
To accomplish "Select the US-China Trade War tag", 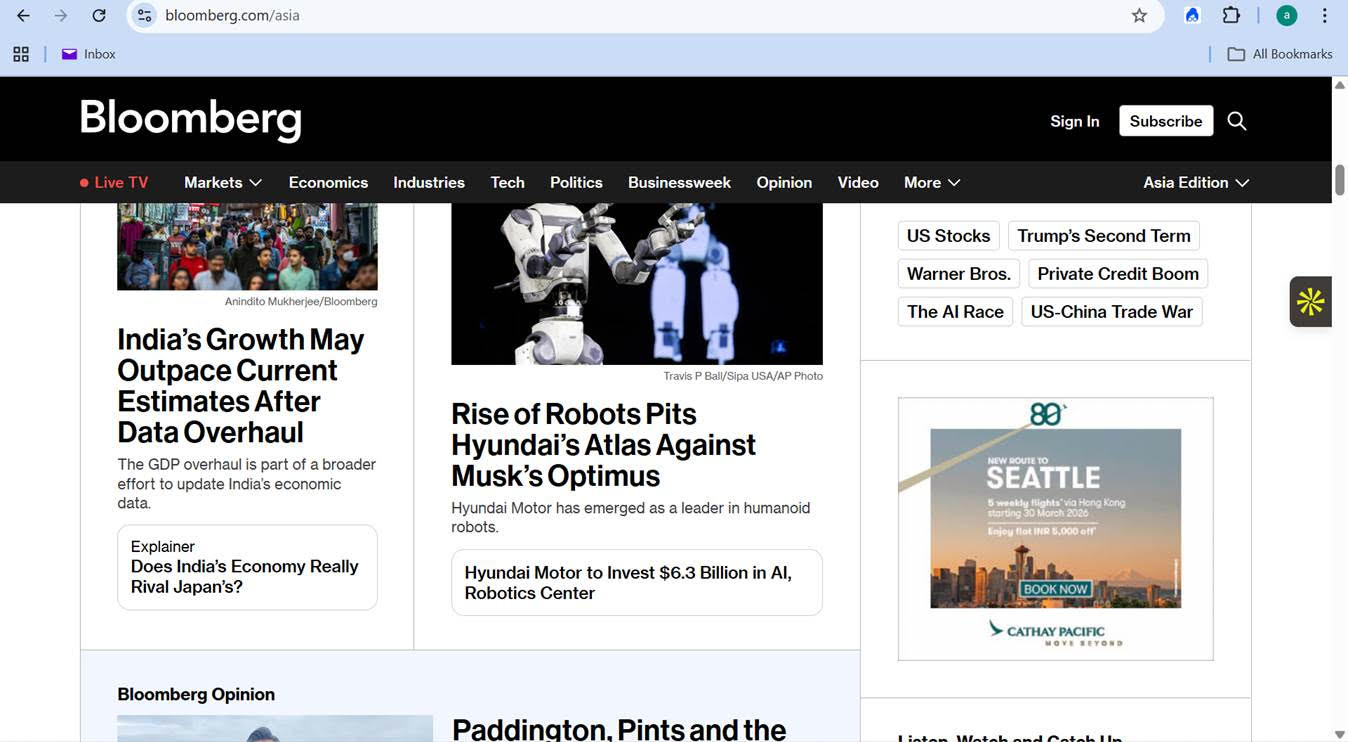I will 1112,312.
